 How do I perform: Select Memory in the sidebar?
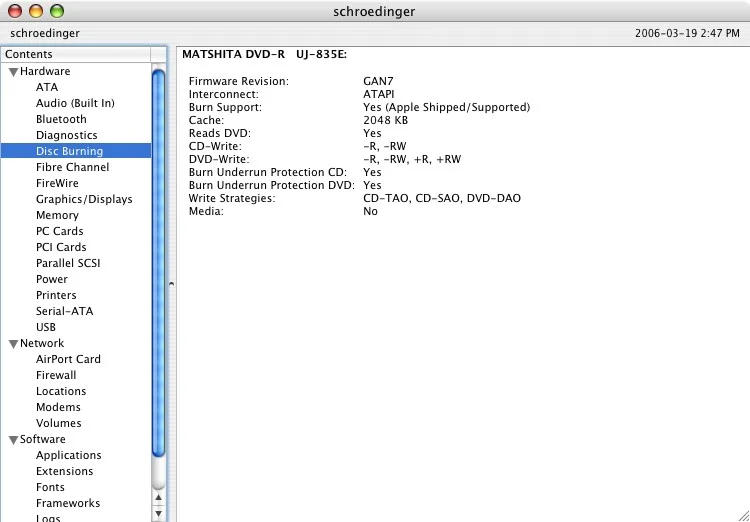point(57,215)
